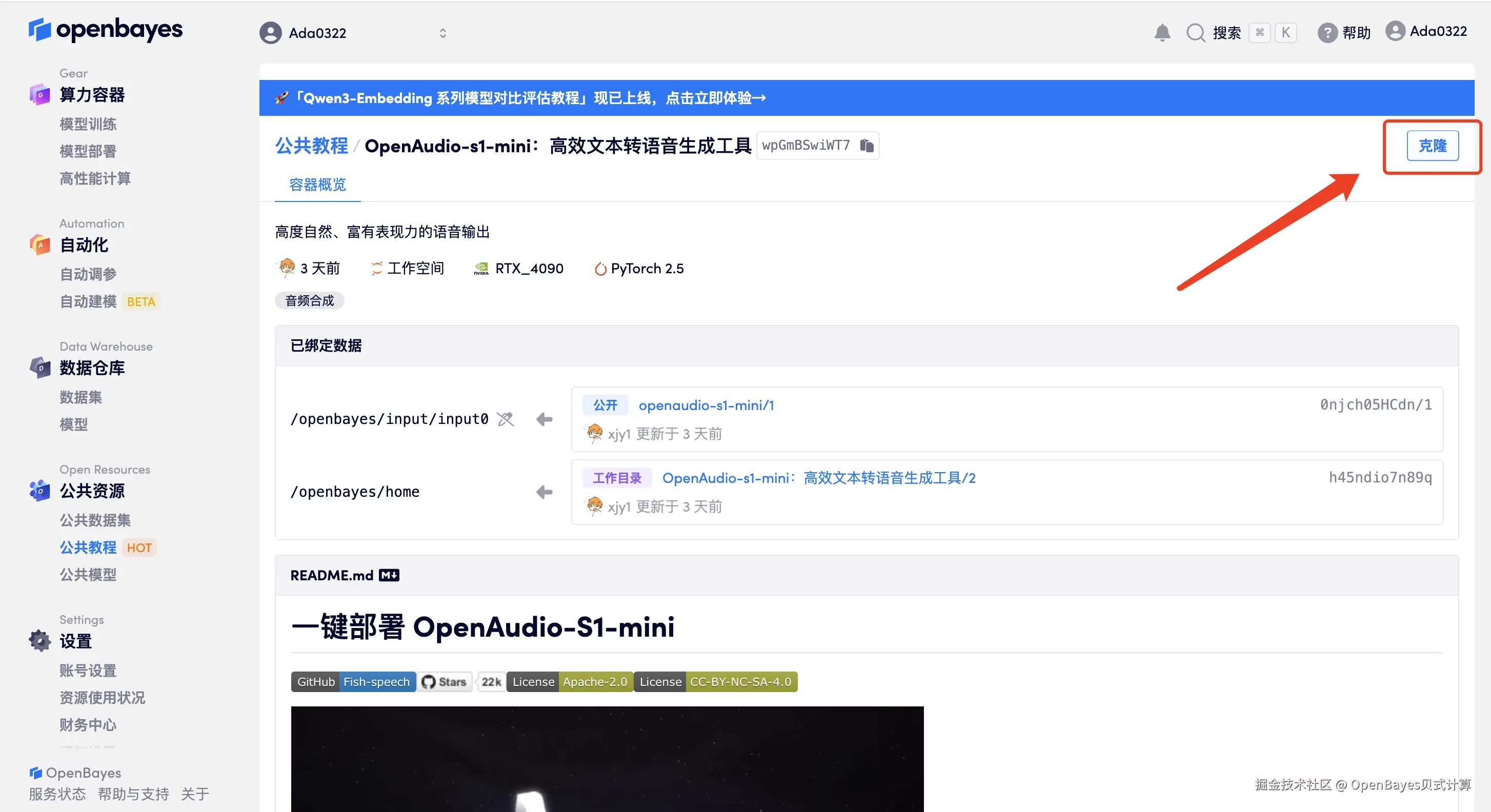Open the Ada0322 profile avatar at top right
This screenshot has height=812, width=1491.
click(1395, 31)
